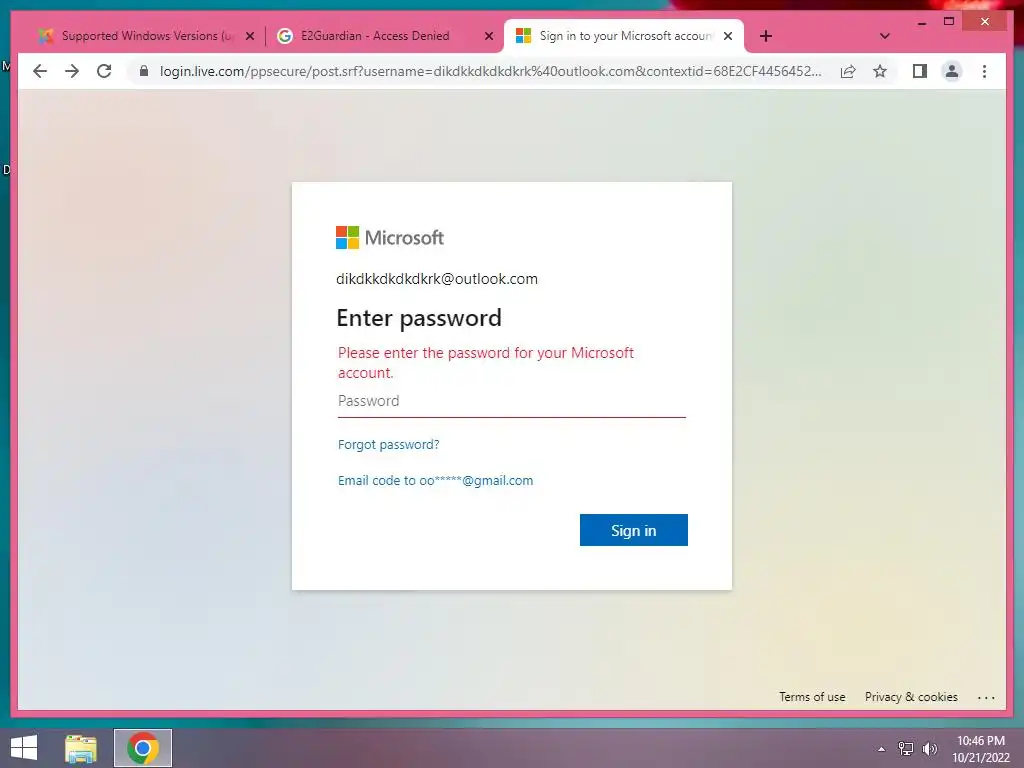This screenshot has width=1024, height=768.
Task: Close the Chrome window
Action: [985, 22]
